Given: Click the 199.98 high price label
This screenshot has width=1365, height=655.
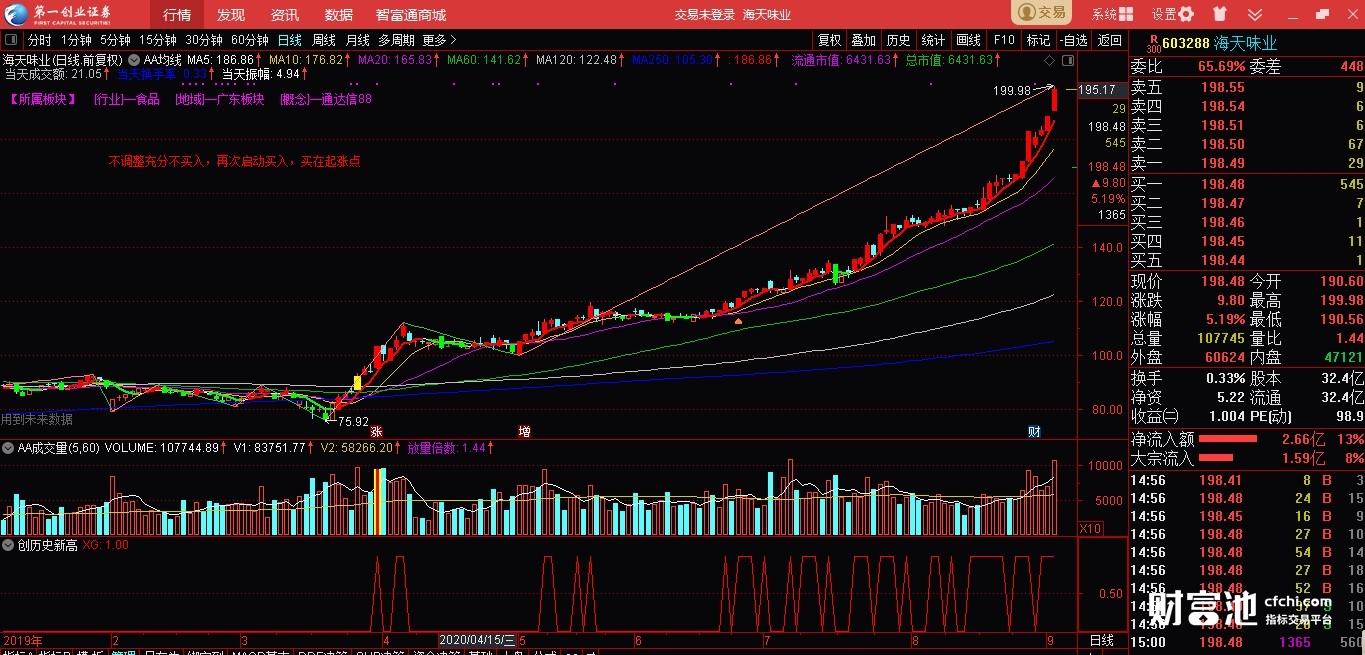Looking at the screenshot, I should (x=1011, y=90).
